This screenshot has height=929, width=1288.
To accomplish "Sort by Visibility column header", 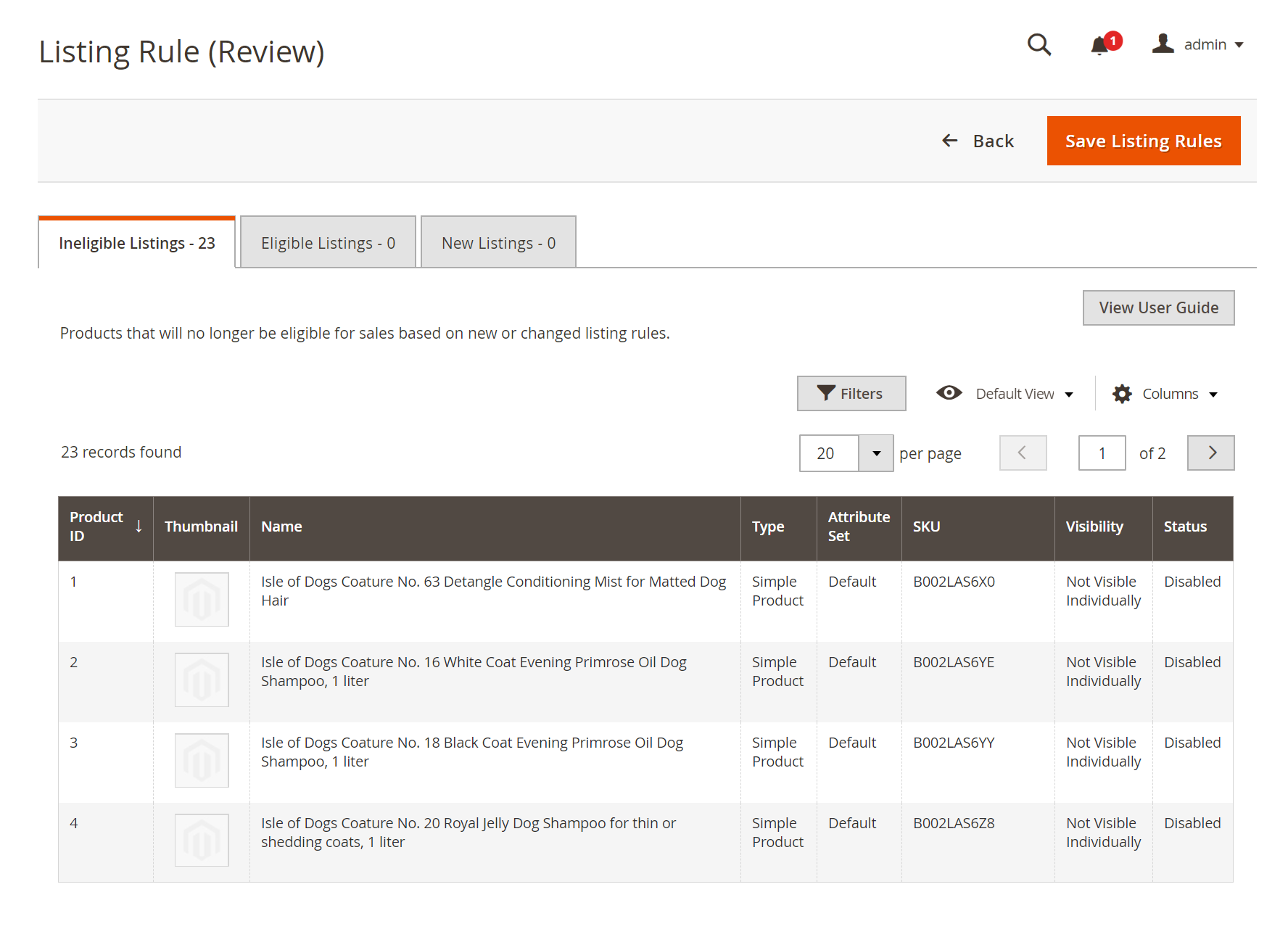I will tap(1103, 527).
